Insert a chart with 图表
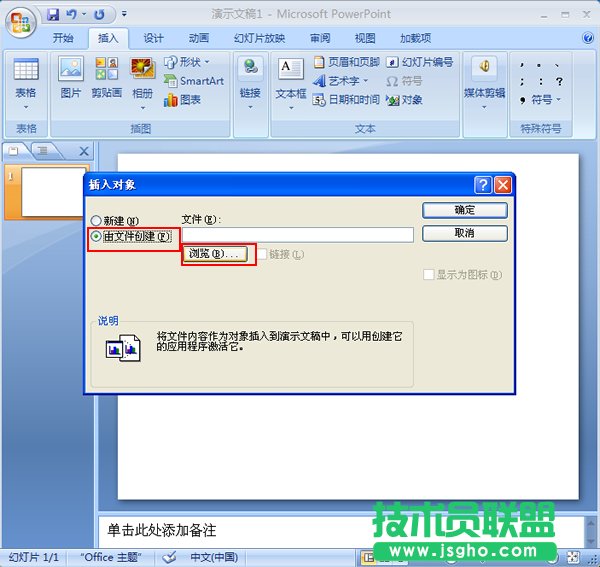This screenshot has width=600, height=567. 182,100
